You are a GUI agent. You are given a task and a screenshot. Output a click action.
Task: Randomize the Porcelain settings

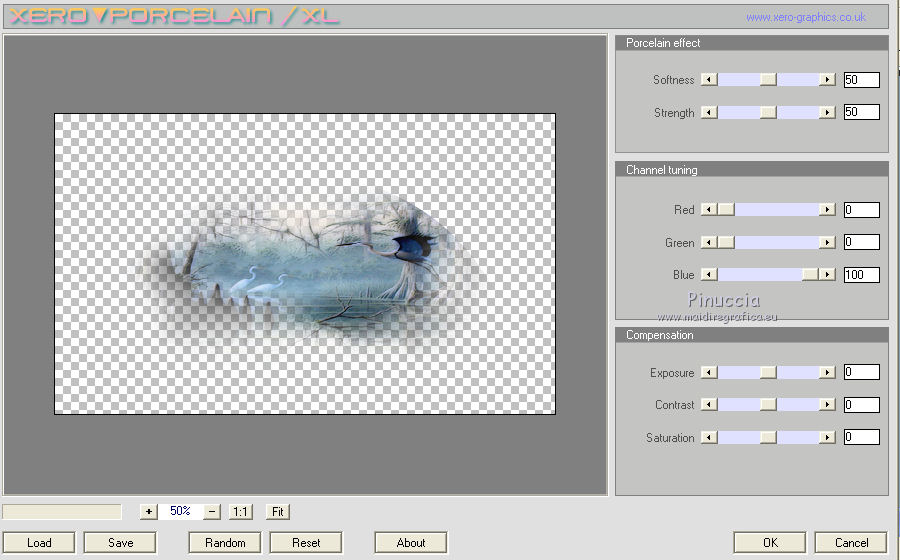(x=225, y=542)
